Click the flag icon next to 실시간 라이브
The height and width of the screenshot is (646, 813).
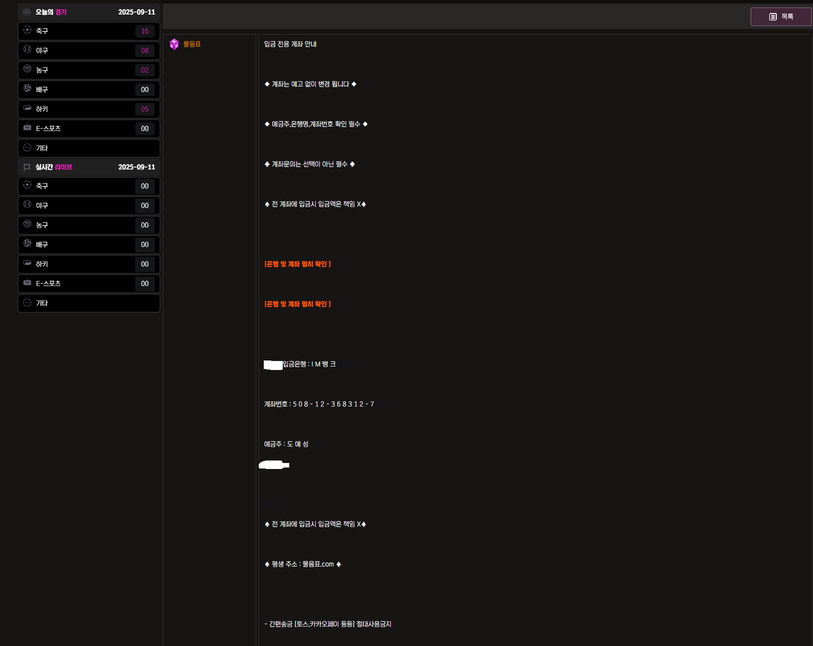27,167
